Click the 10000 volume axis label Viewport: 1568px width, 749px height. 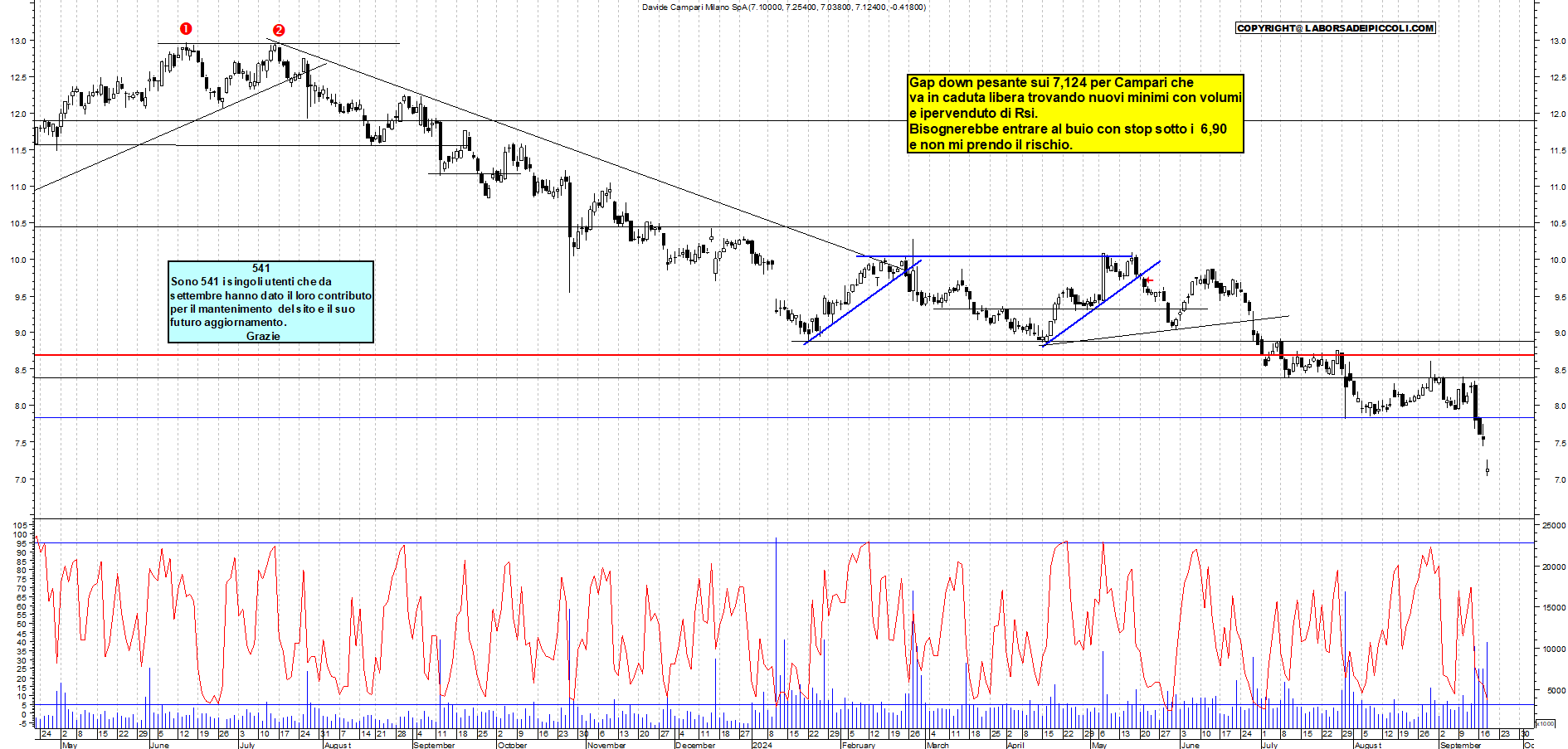point(1554,649)
